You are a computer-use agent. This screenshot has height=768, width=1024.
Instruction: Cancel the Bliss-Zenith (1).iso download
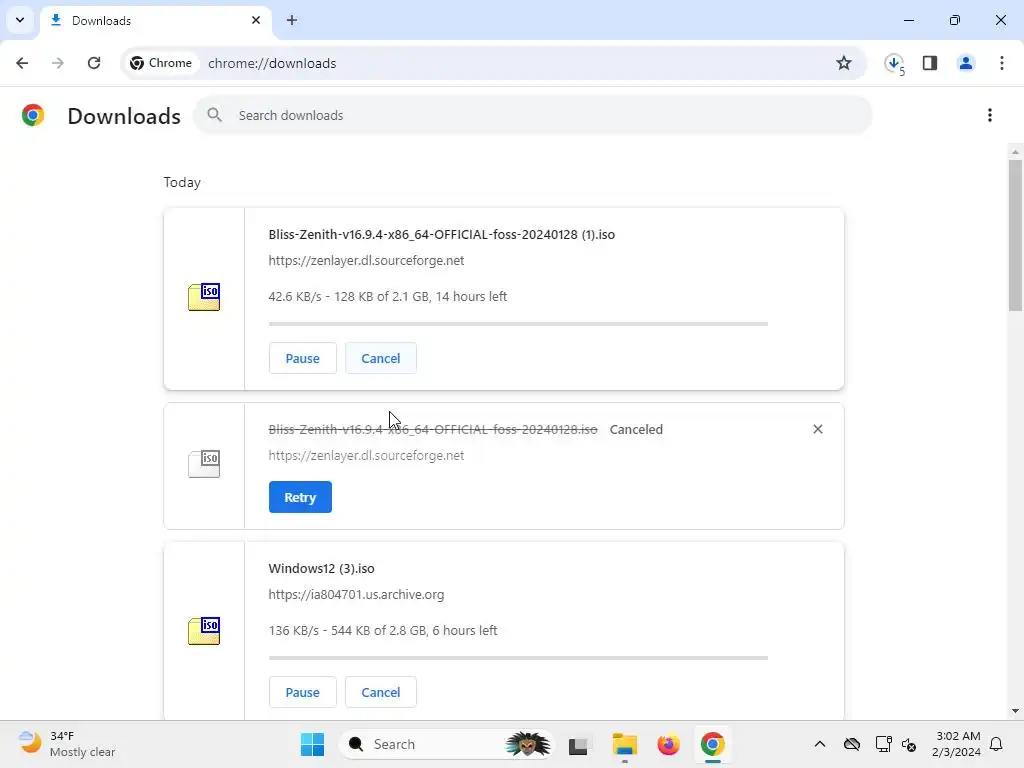pyautogui.click(x=381, y=359)
